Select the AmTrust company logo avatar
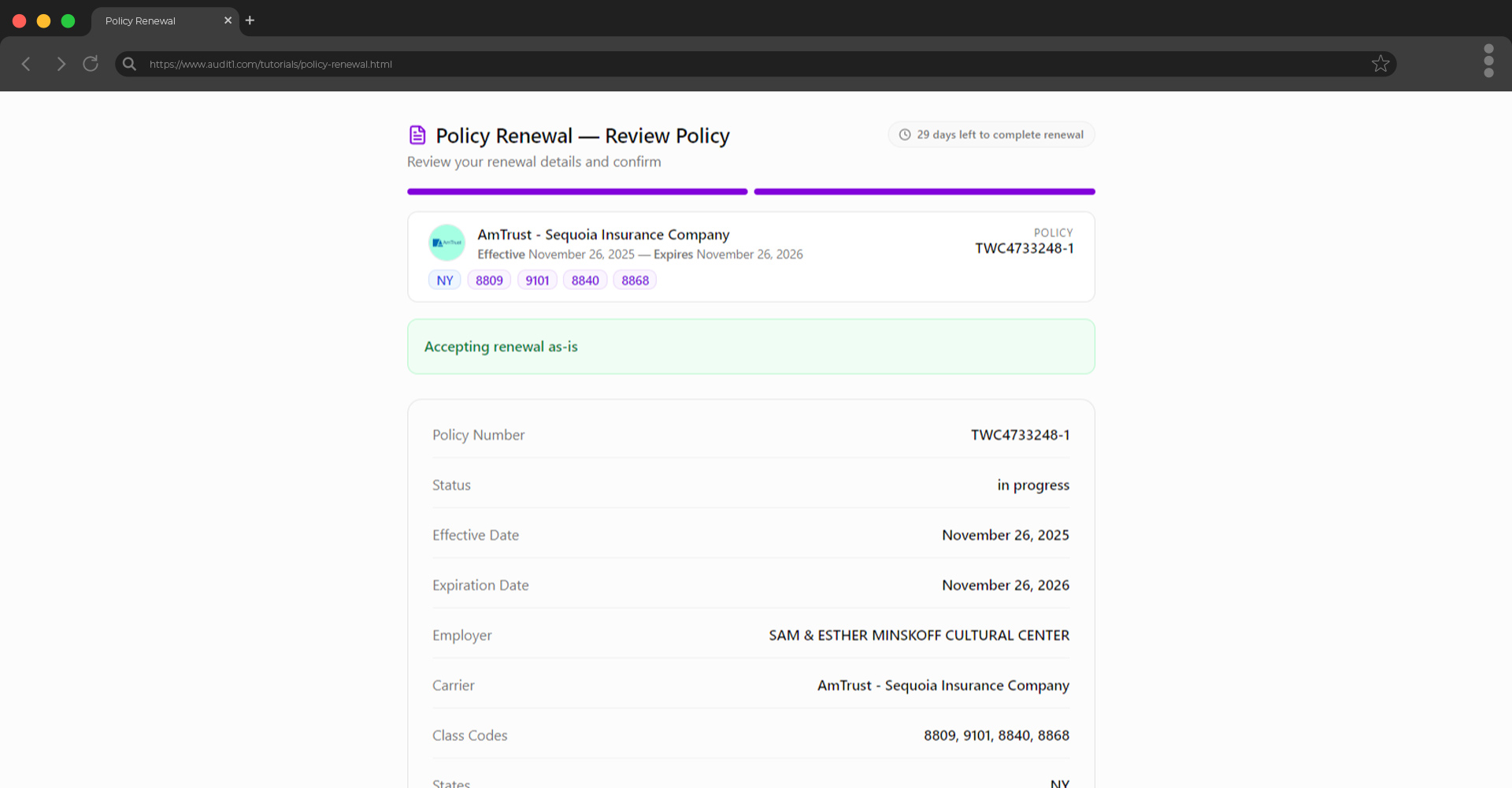 [x=447, y=243]
